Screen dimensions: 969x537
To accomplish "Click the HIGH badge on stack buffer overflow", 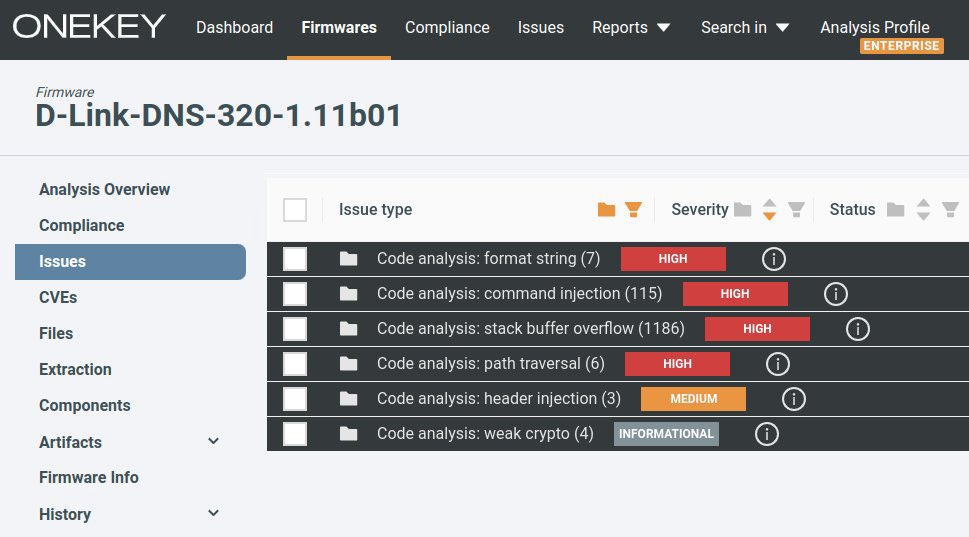I will [757, 329].
